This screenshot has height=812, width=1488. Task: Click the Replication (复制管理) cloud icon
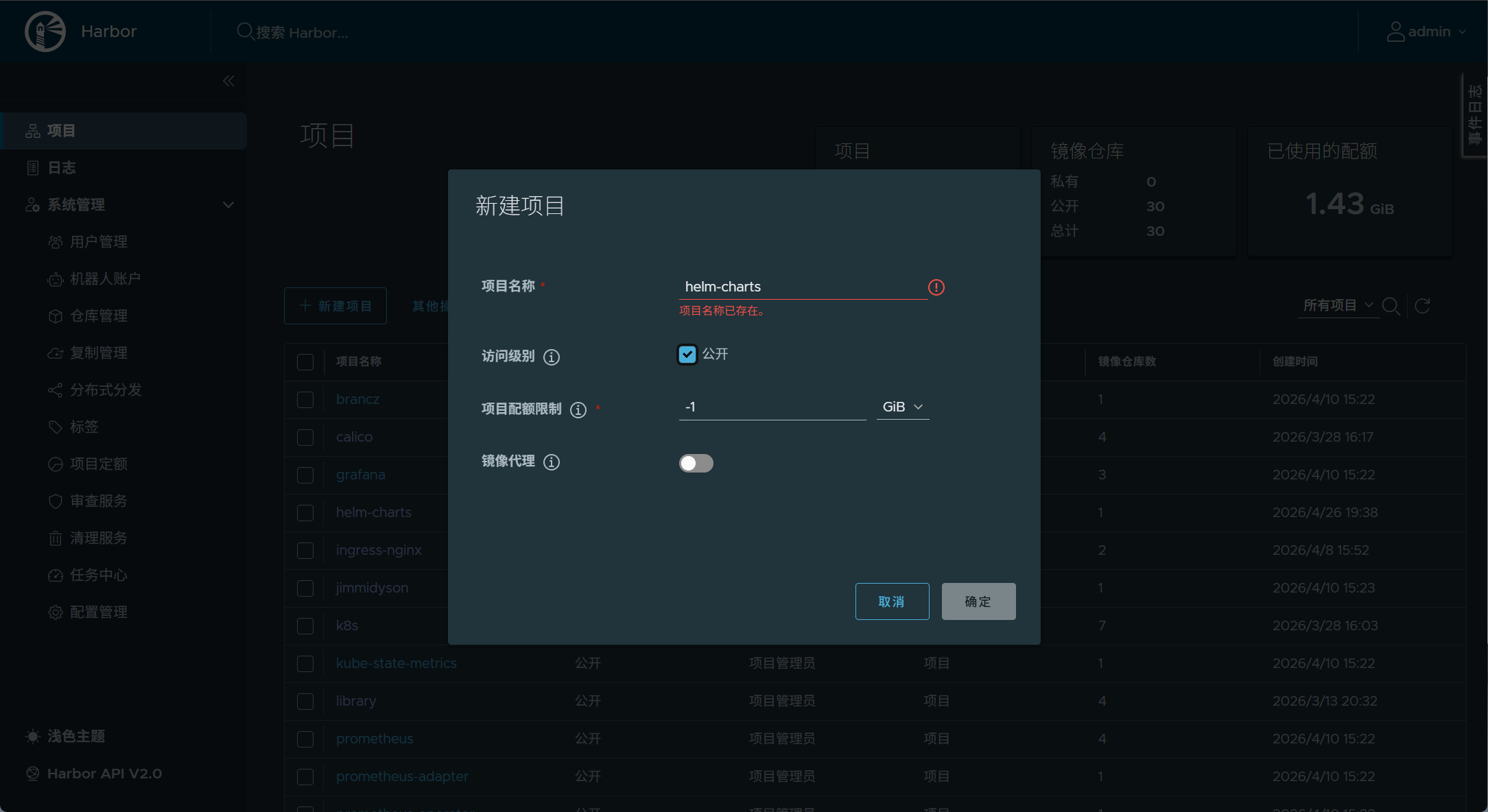coord(56,353)
